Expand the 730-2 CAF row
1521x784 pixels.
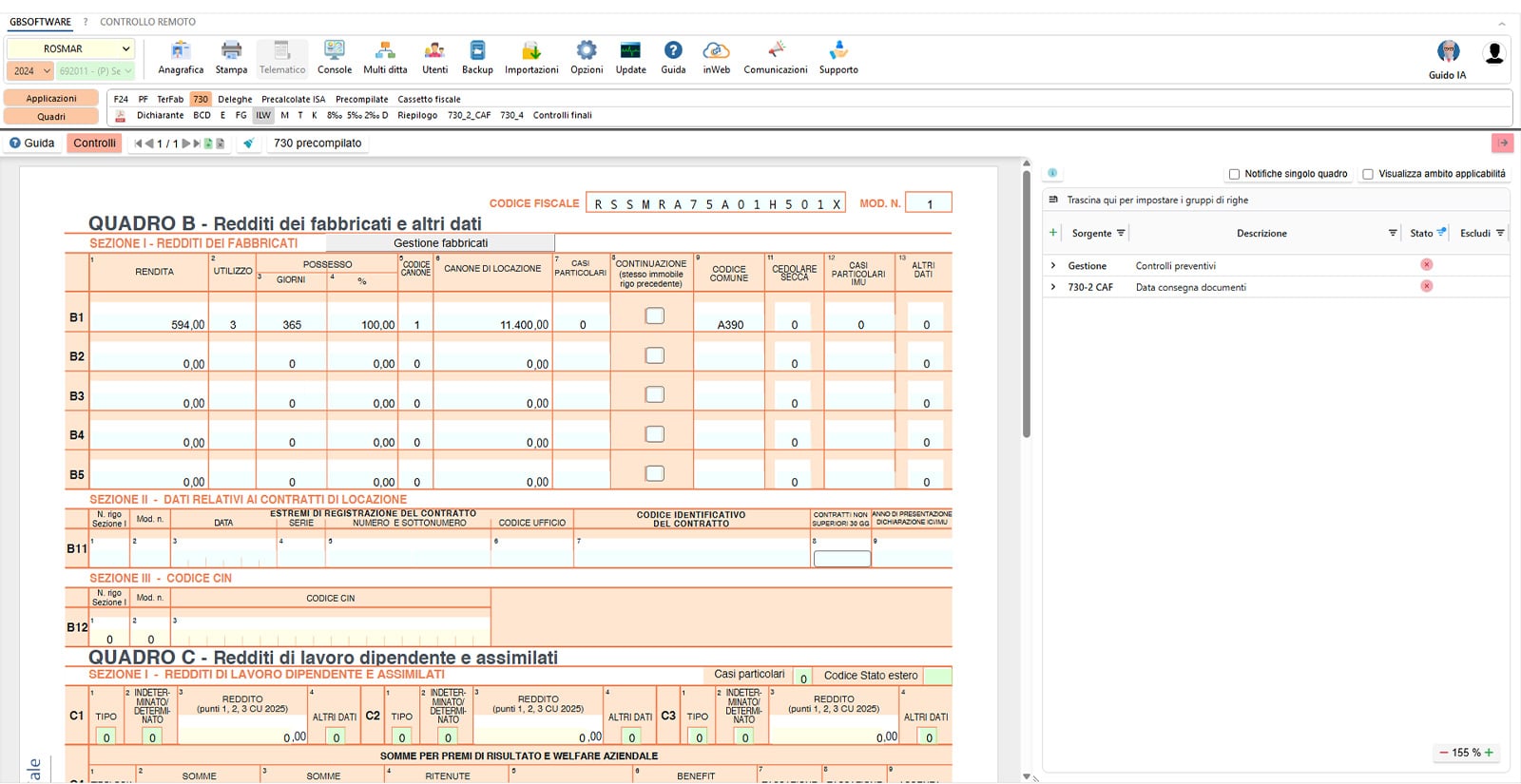point(1053,287)
